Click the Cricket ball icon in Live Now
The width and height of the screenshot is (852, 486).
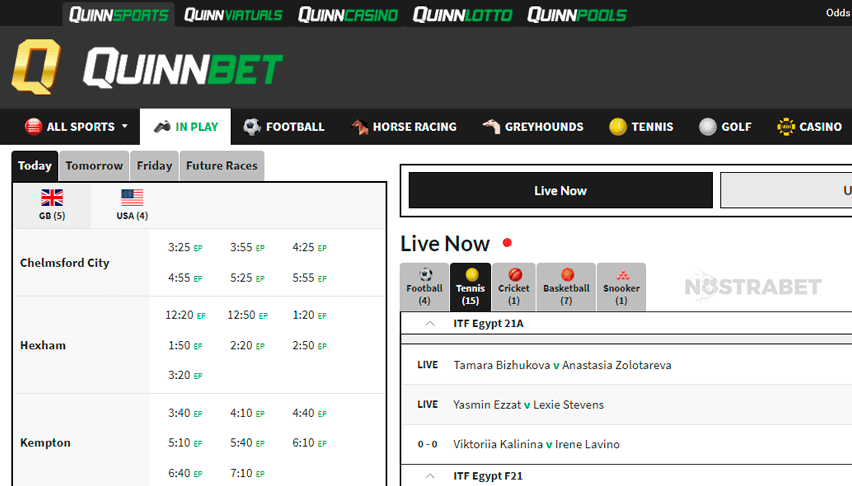[x=515, y=274]
